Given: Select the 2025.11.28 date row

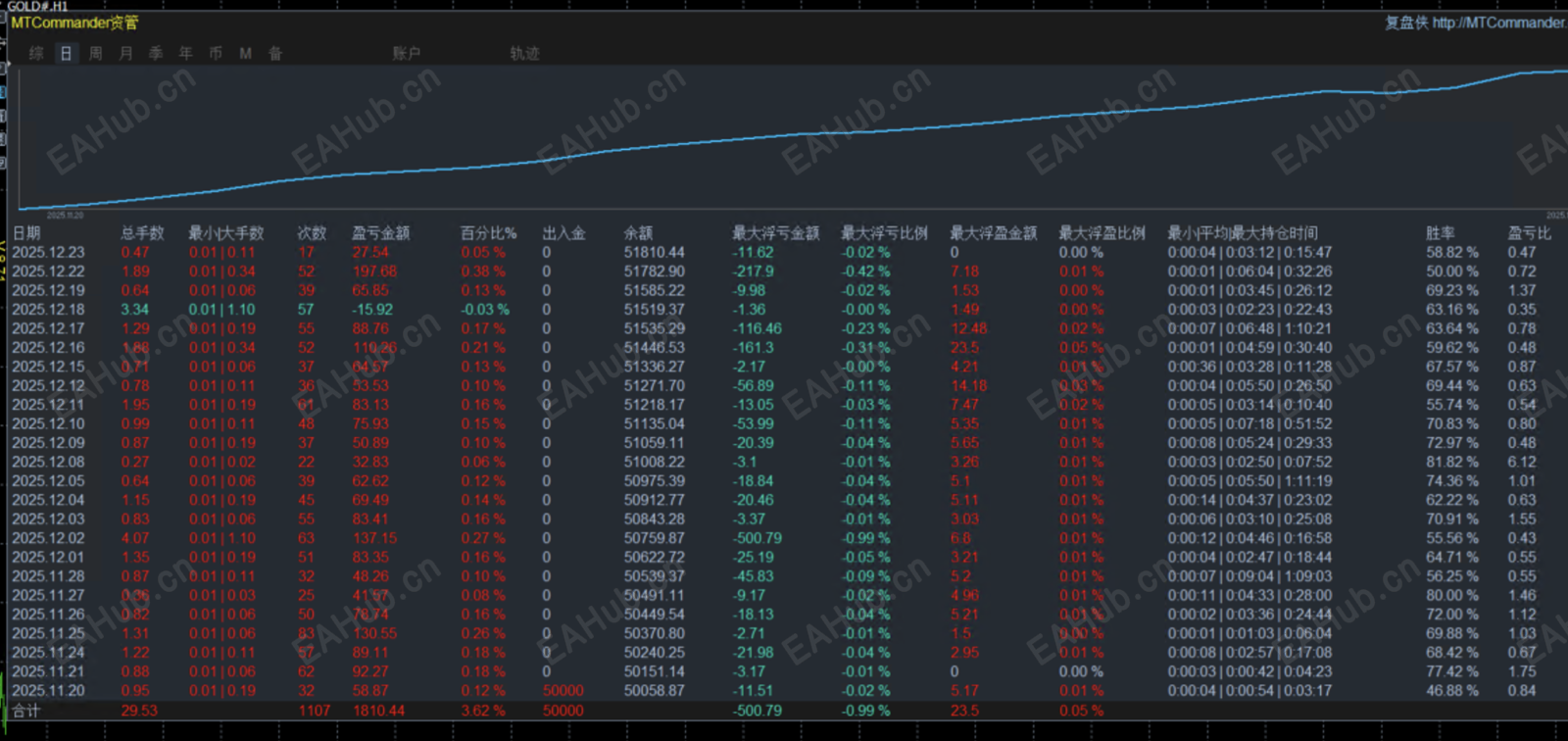Looking at the screenshot, I should pos(48,576).
